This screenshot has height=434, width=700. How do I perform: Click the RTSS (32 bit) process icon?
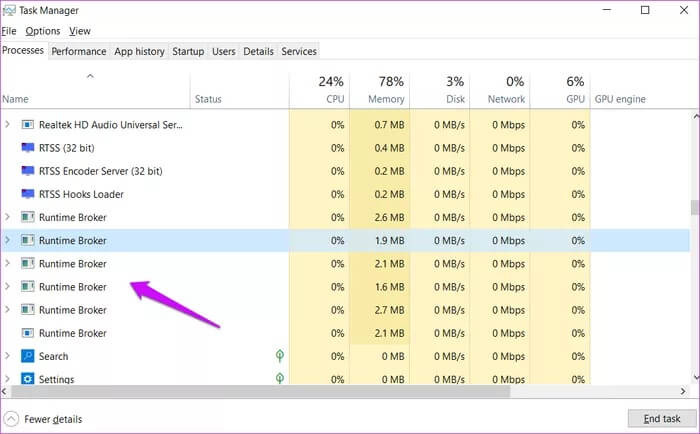(x=28, y=148)
